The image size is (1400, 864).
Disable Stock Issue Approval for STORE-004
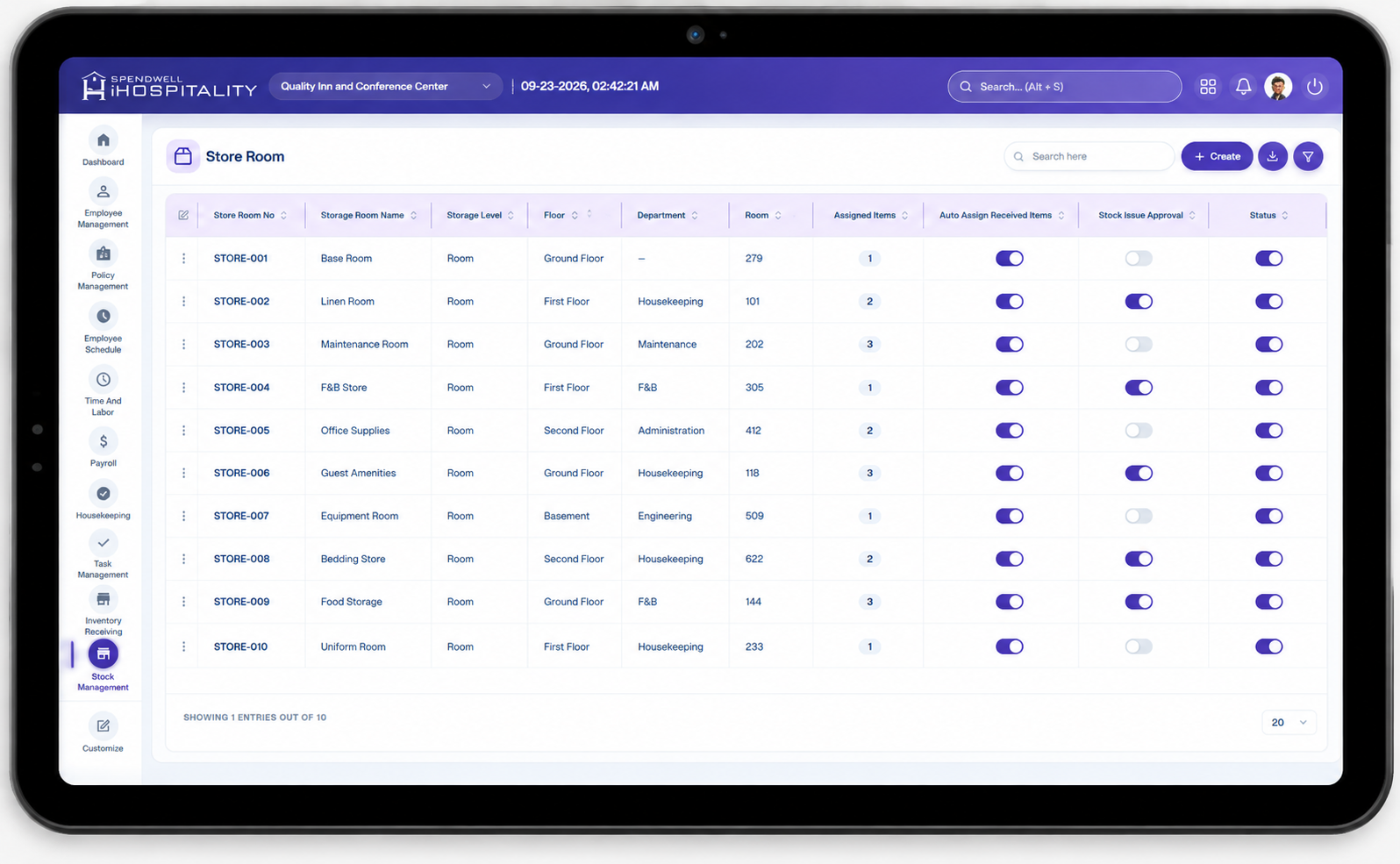coord(1139,388)
